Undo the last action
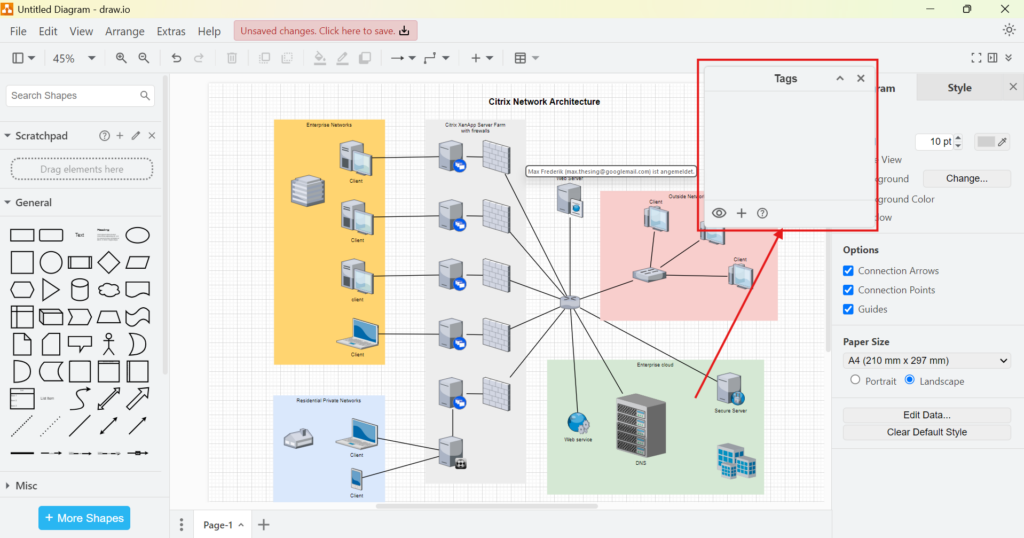1024x538 pixels. click(x=176, y=58)
